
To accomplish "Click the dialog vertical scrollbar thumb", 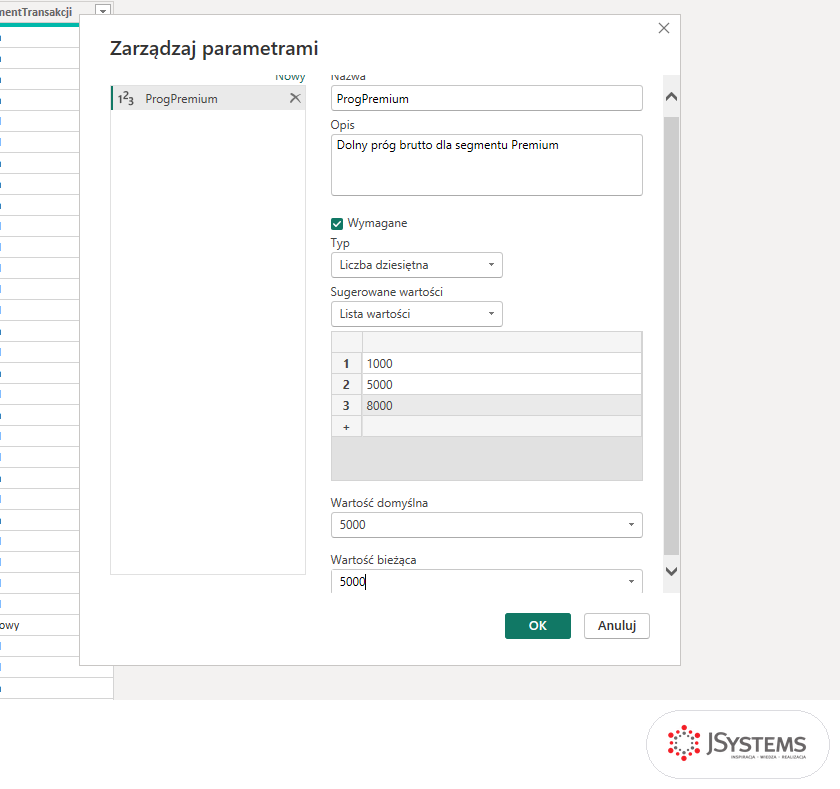I will pyautogui.click(x=671, y=336).
